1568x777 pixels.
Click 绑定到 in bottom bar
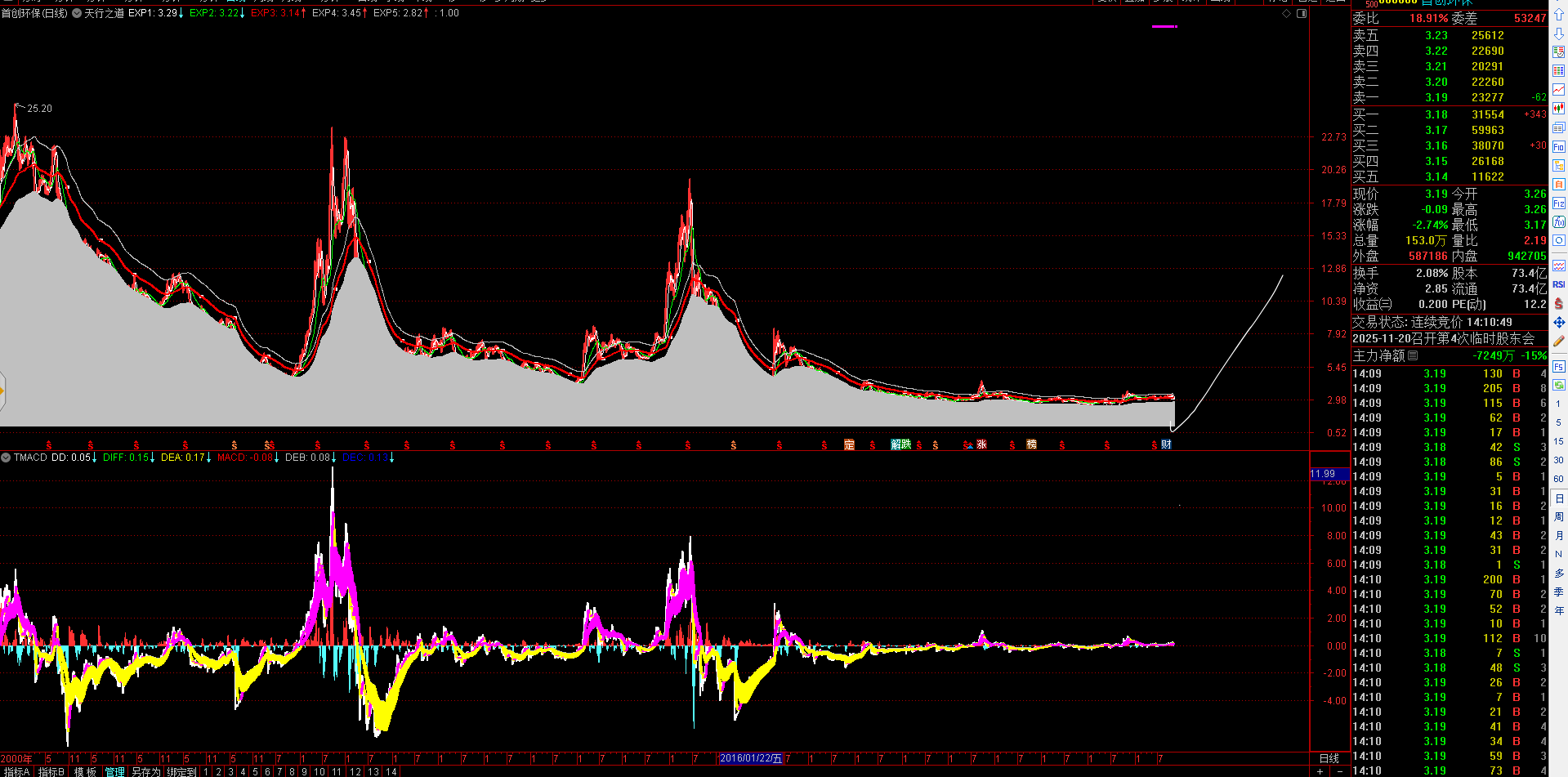181,771
